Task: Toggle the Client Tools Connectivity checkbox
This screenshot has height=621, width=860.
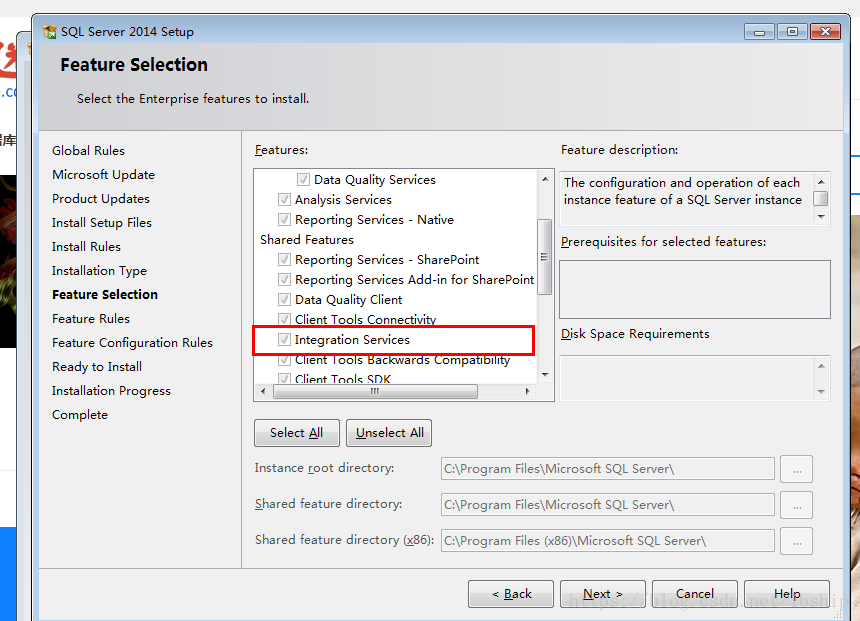Action: [x=284, y=319]
